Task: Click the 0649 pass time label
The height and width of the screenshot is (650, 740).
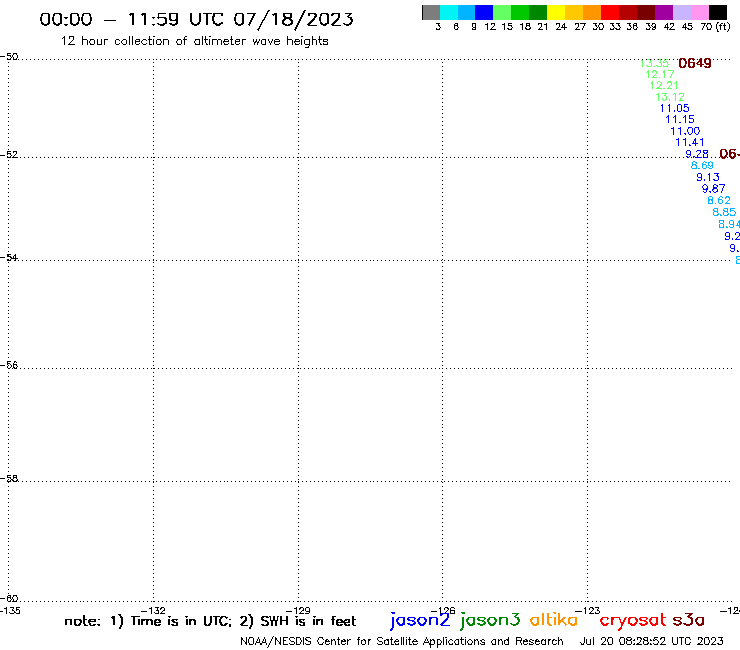Action: (695, 63)
